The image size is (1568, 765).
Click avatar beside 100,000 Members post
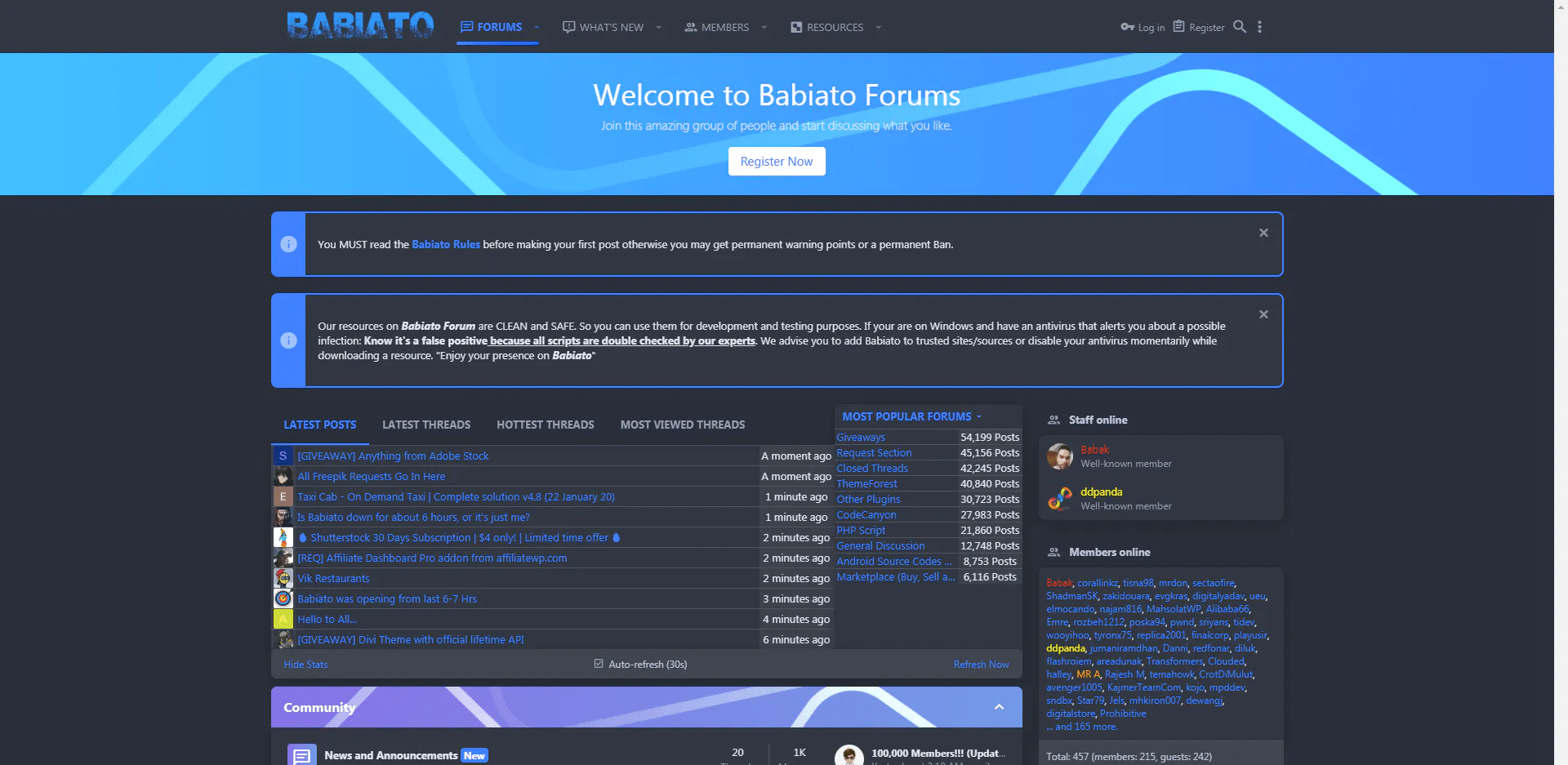849,755
